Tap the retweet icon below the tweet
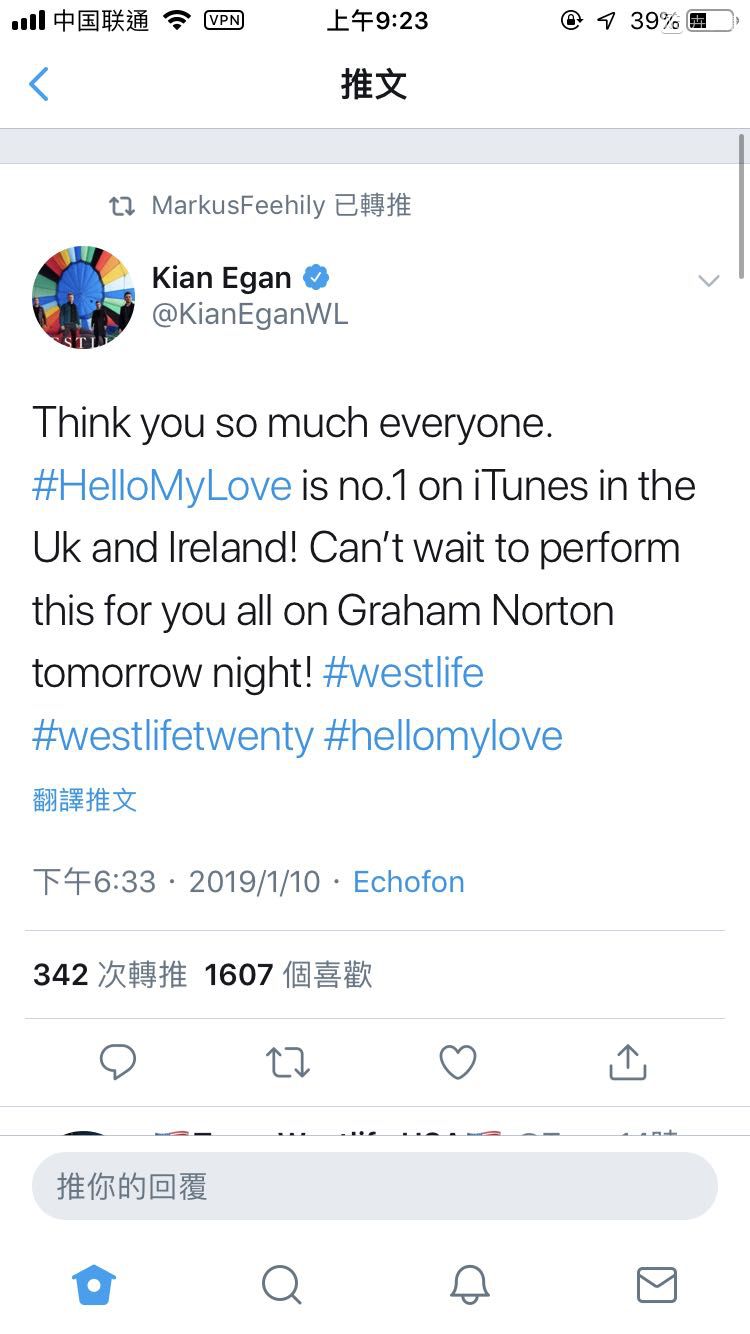 288,1062
